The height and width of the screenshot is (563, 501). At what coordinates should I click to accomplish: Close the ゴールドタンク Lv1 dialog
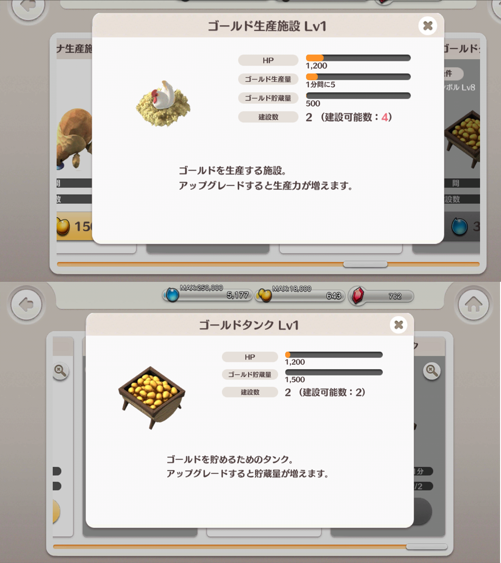coord(398,325)
